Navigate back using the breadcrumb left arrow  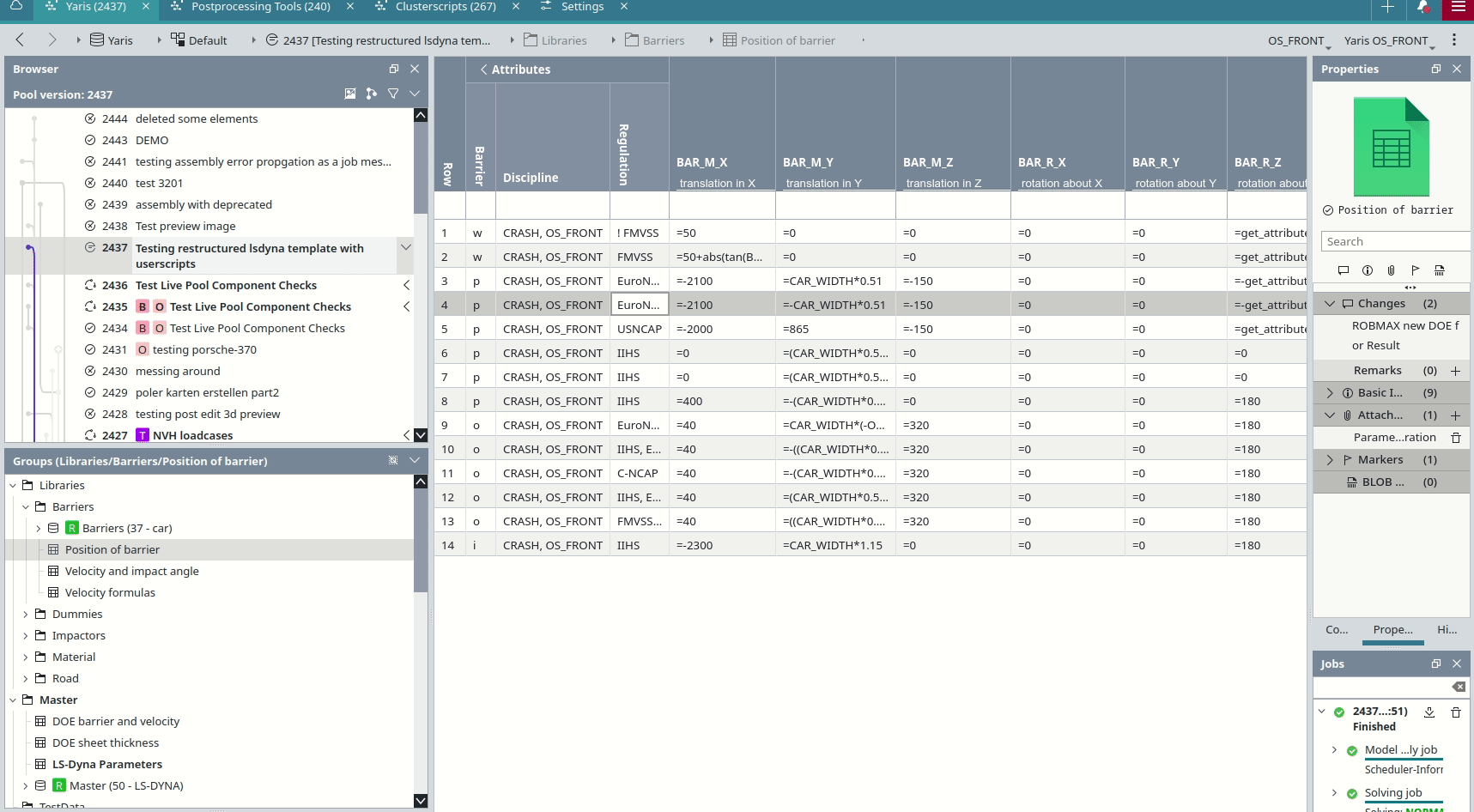tap(21, 39)
